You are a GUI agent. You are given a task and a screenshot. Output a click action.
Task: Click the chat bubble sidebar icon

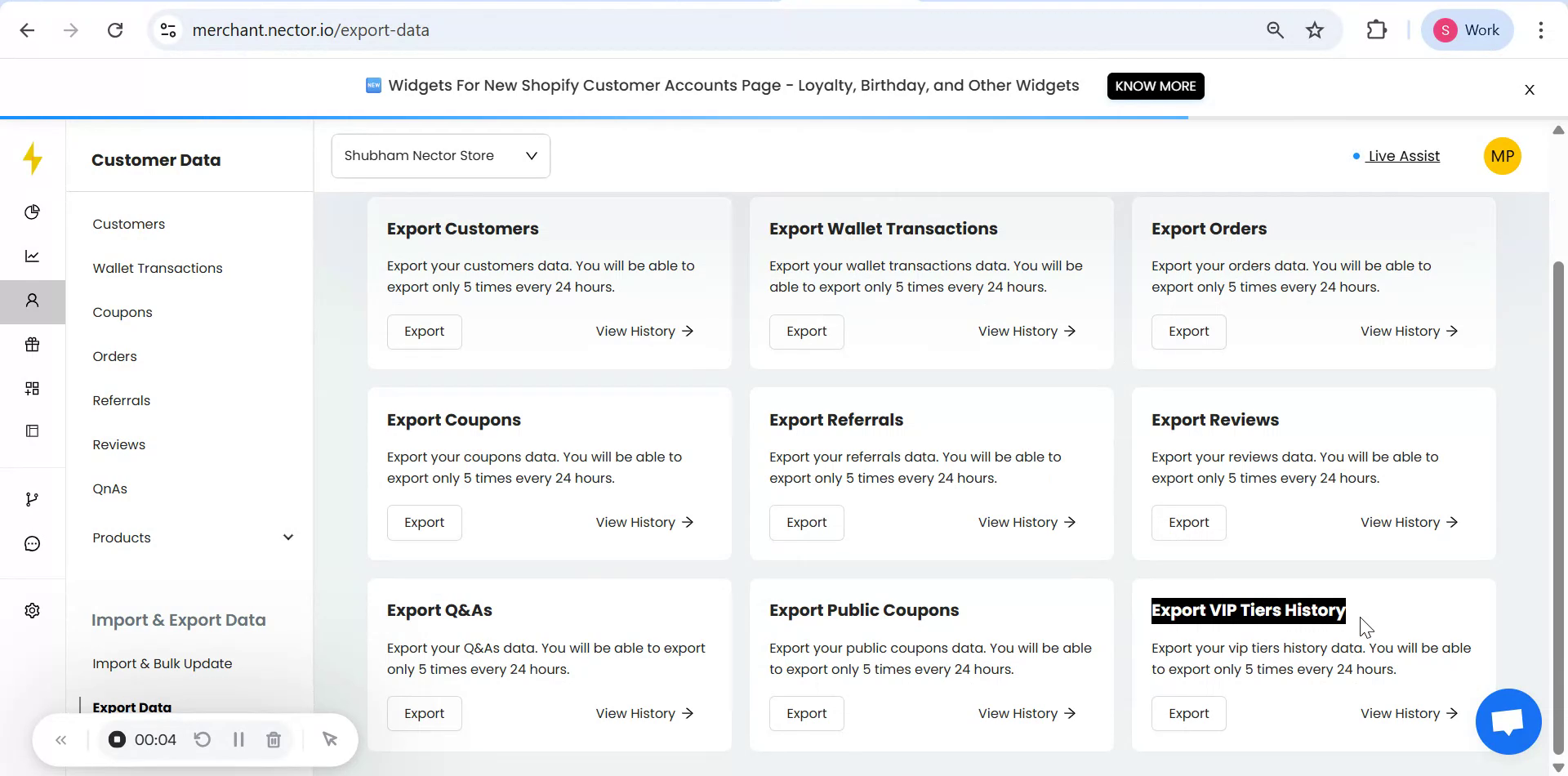pyautogui.click(x=33, y=544)
